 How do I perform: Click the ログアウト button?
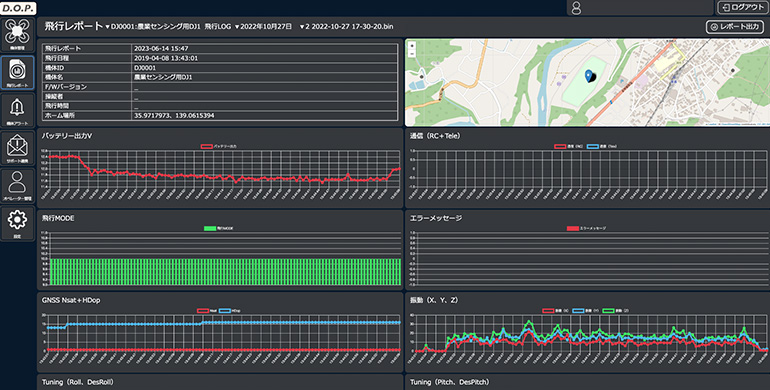(742, 7)
